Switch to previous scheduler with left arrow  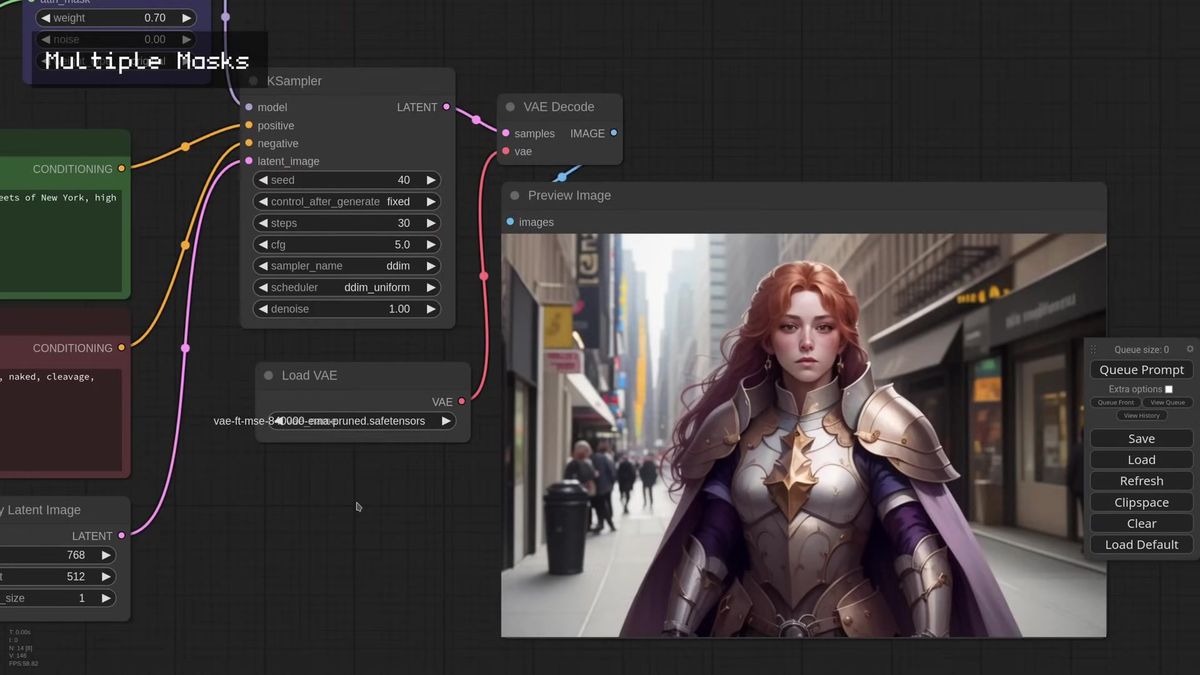pyautogui.click(x=262, y=287)
